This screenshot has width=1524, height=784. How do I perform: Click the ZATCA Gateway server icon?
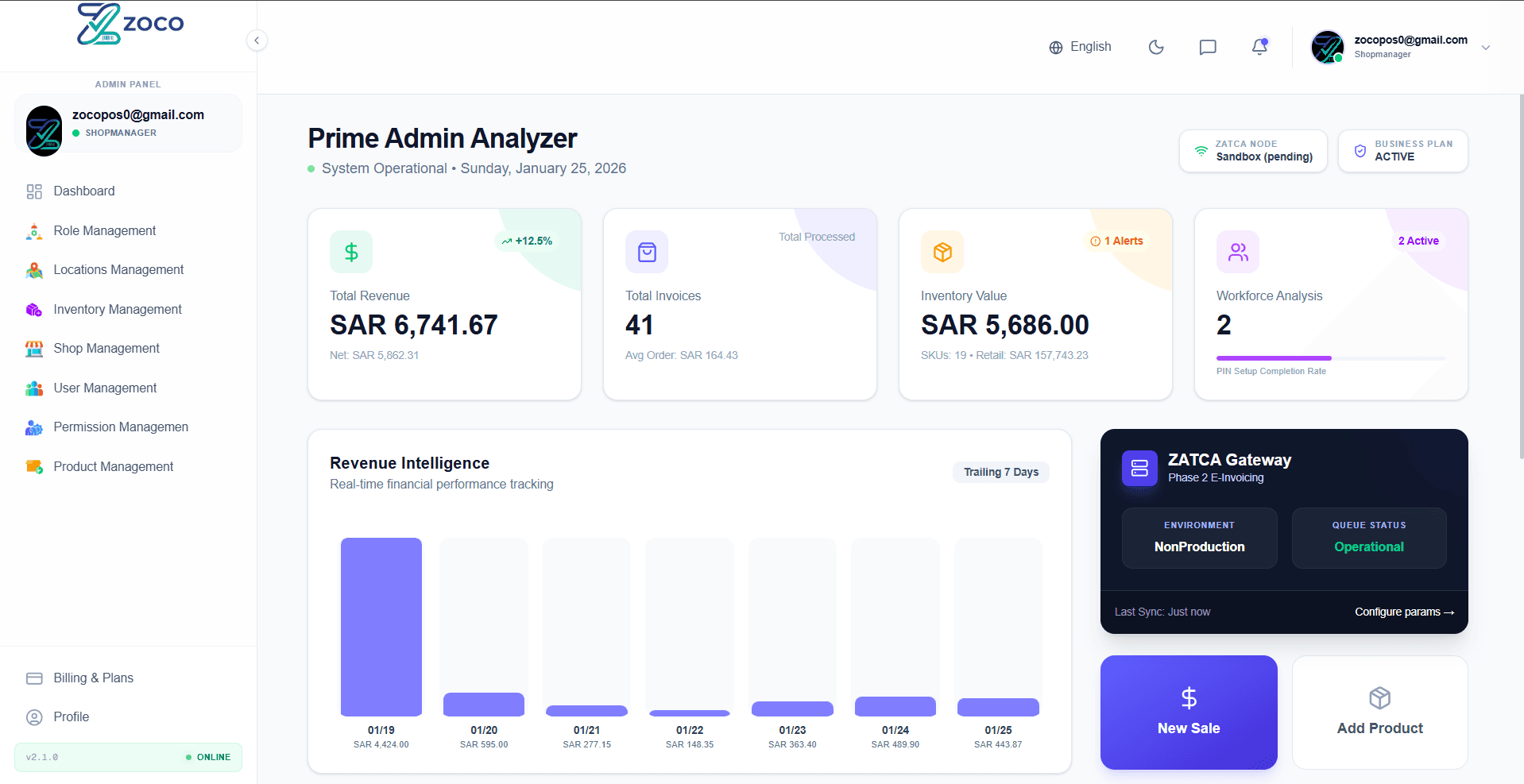[1139, 468]
